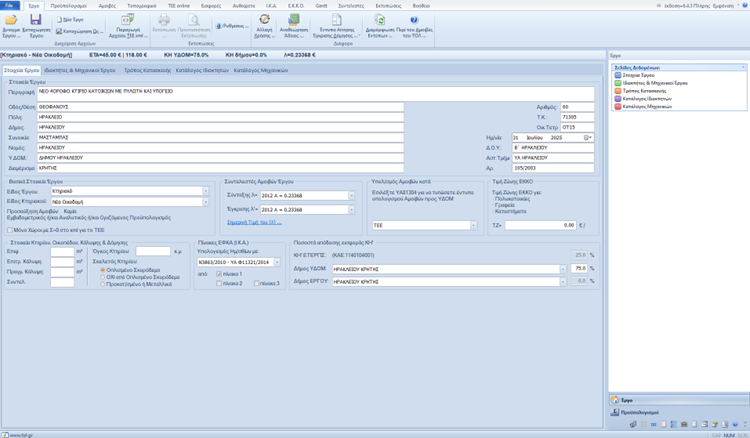Click the Άνοιγμα Έργου folder icon
Image resolution: width=750 pixels, height=438 pixels.
(11, 22)
